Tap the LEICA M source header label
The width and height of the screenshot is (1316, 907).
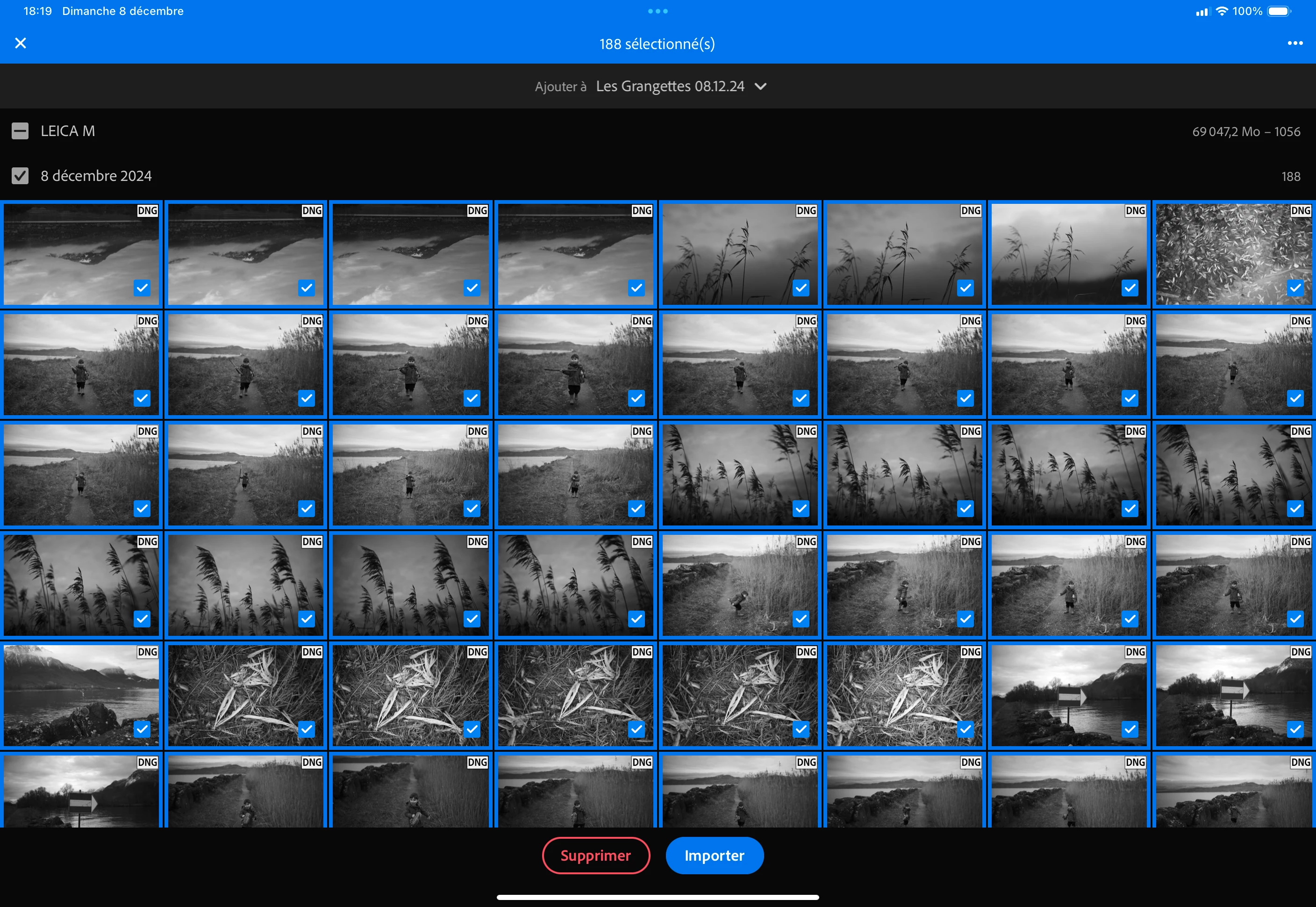tap(68, 131)
